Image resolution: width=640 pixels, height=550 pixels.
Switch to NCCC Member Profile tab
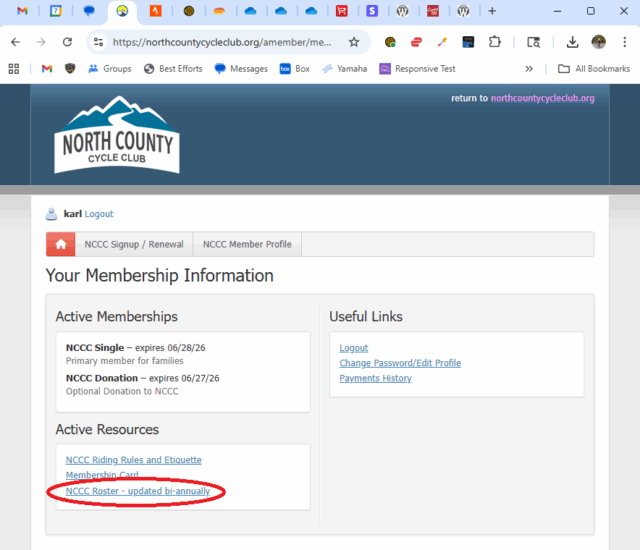click(247, 244)
